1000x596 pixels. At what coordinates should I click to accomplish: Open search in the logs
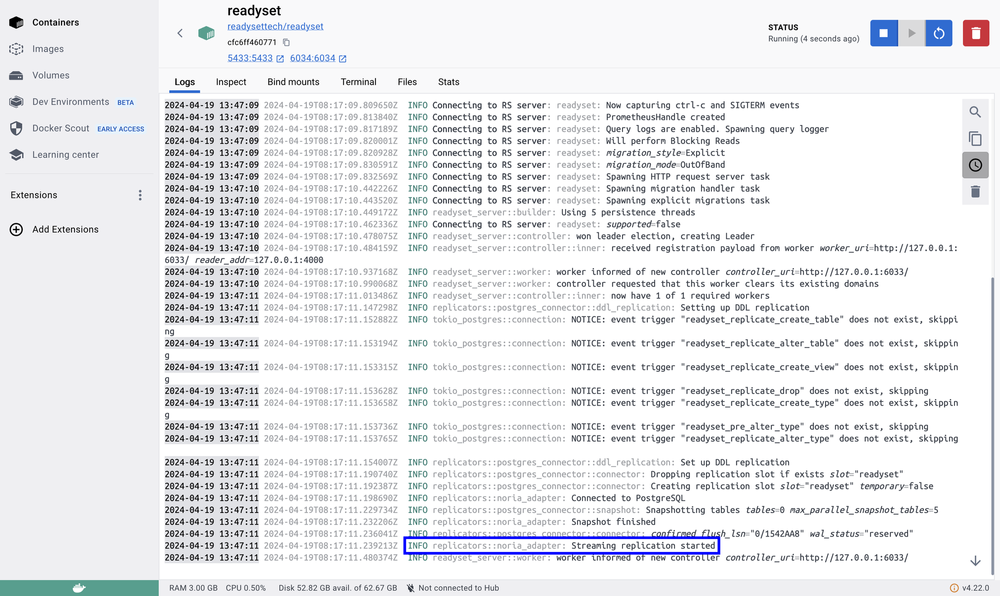pos(975,112)
